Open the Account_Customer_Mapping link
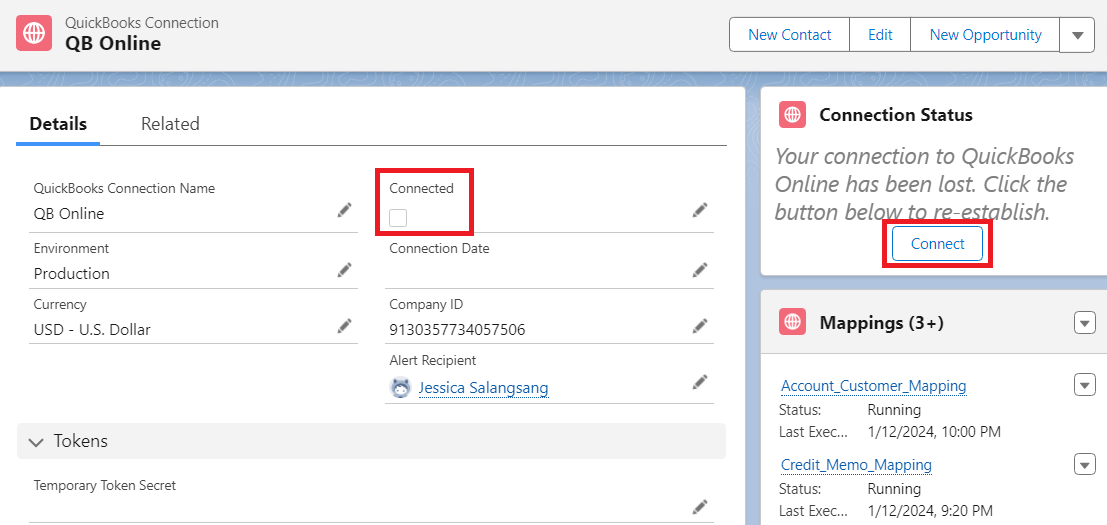Image resolution: width=1107 pixels, height=525 pixels. [x=873, y=386]
